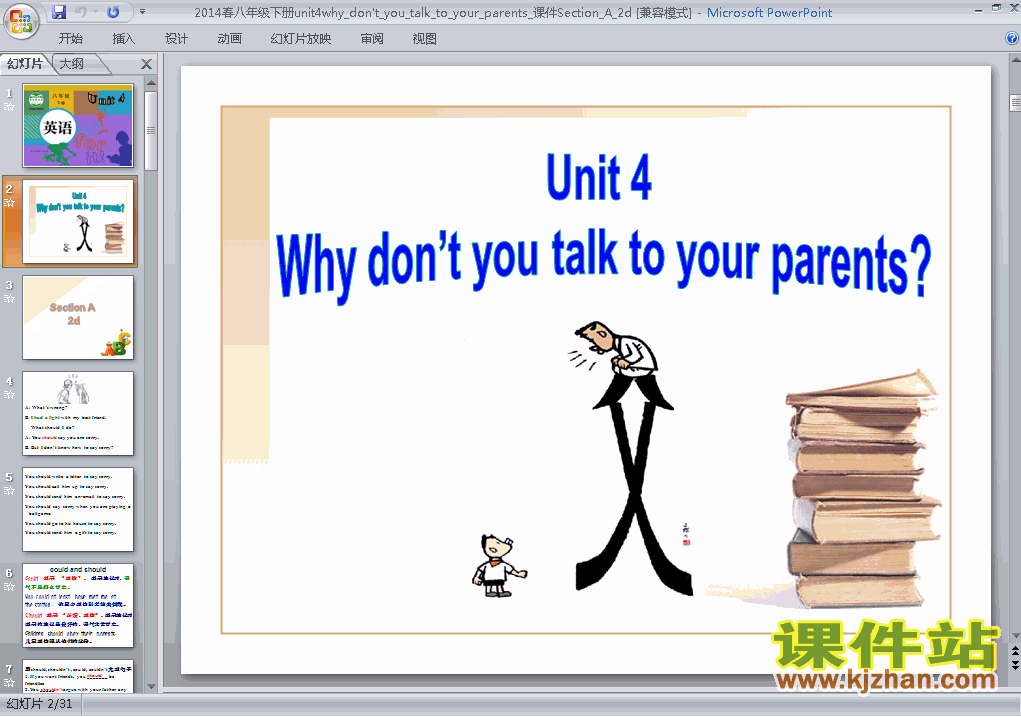Switch to the 大纲 pane tab
The height and width of the screenshot is (717, 1021).
72,64
